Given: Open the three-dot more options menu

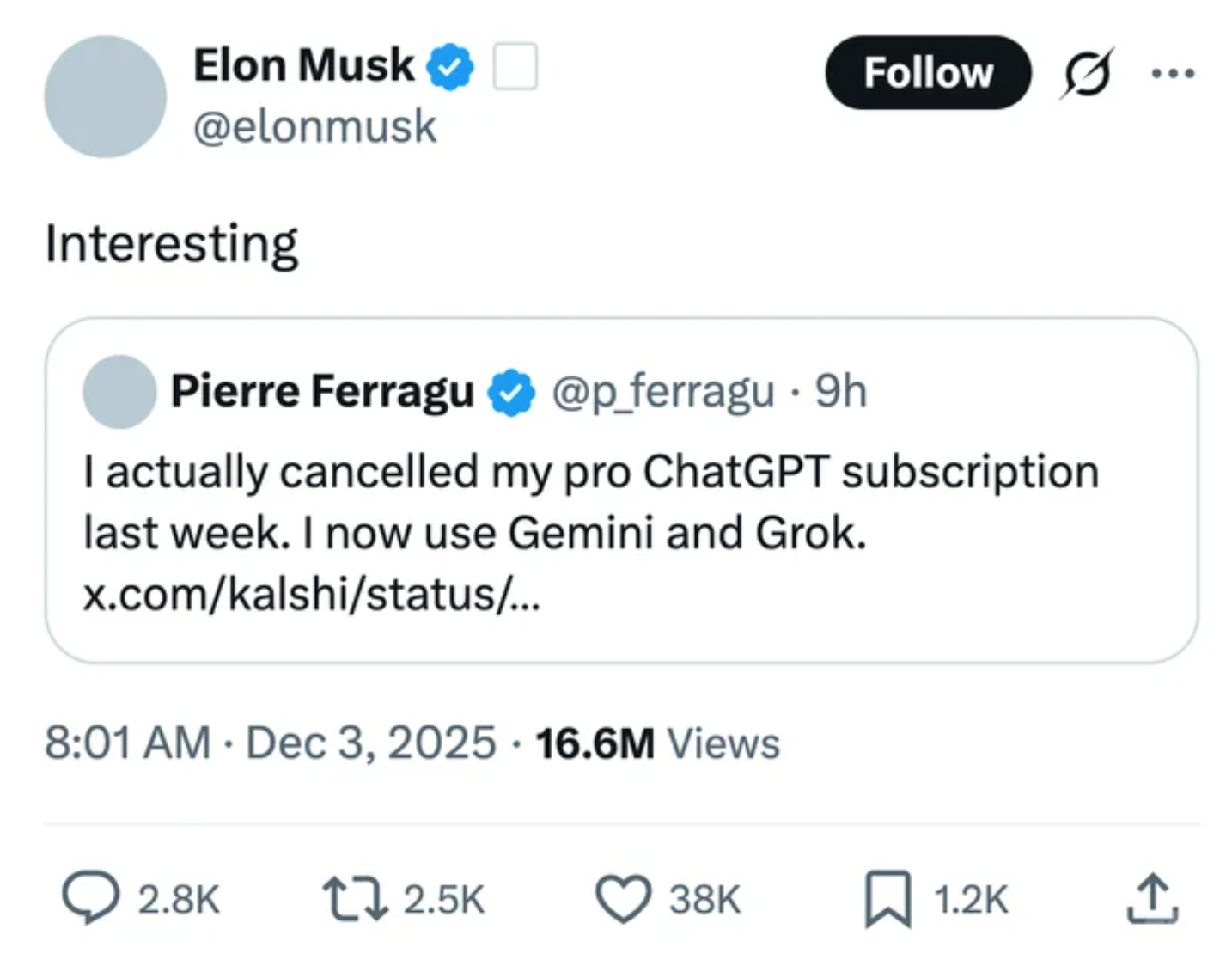Looking at the screenshot, I should pos(1173,73).
